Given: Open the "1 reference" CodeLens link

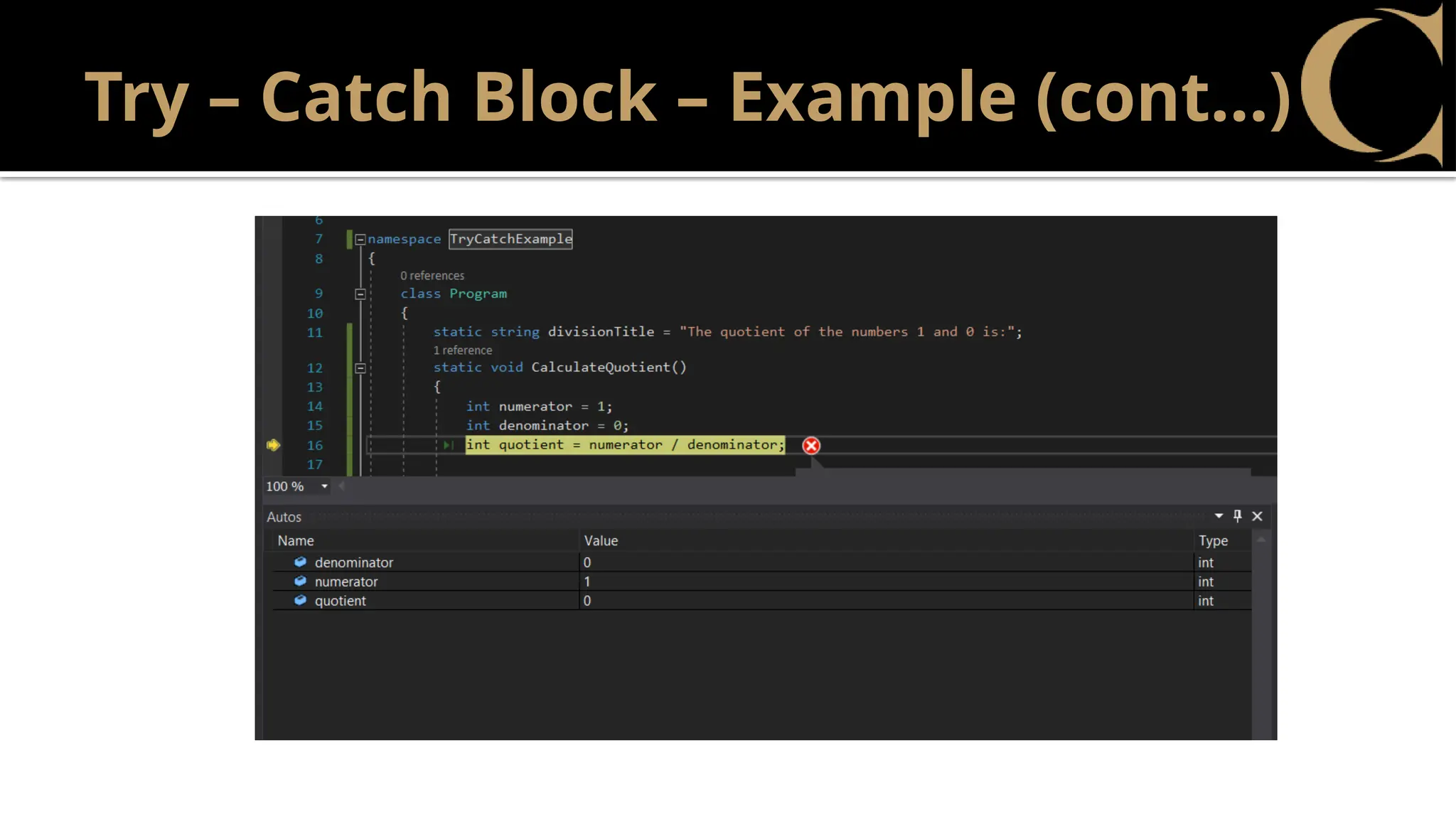Looking at the screenshot, I should tap(463, 350).
